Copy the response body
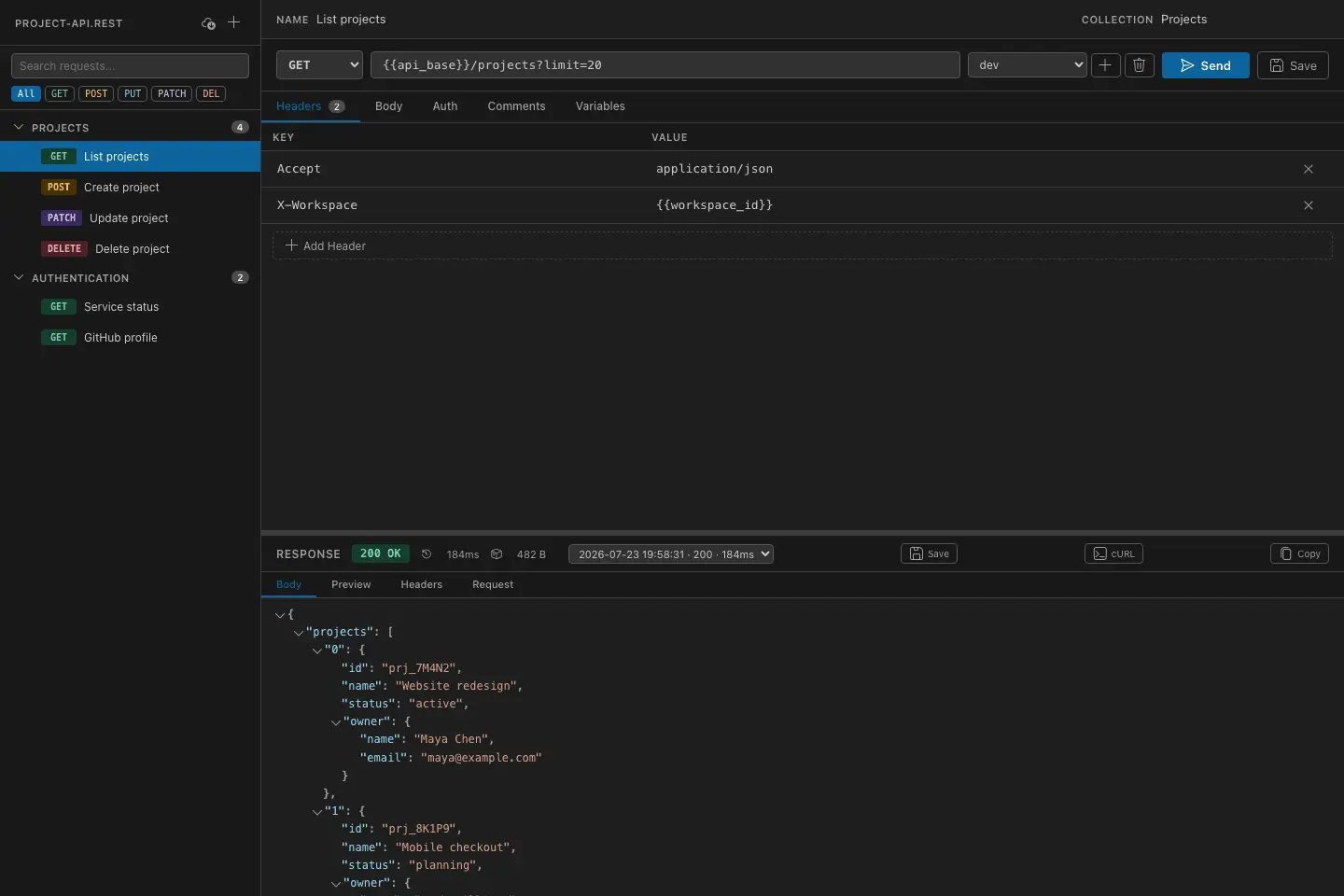The image size is (1344, 896). [x=1299, y=553]
